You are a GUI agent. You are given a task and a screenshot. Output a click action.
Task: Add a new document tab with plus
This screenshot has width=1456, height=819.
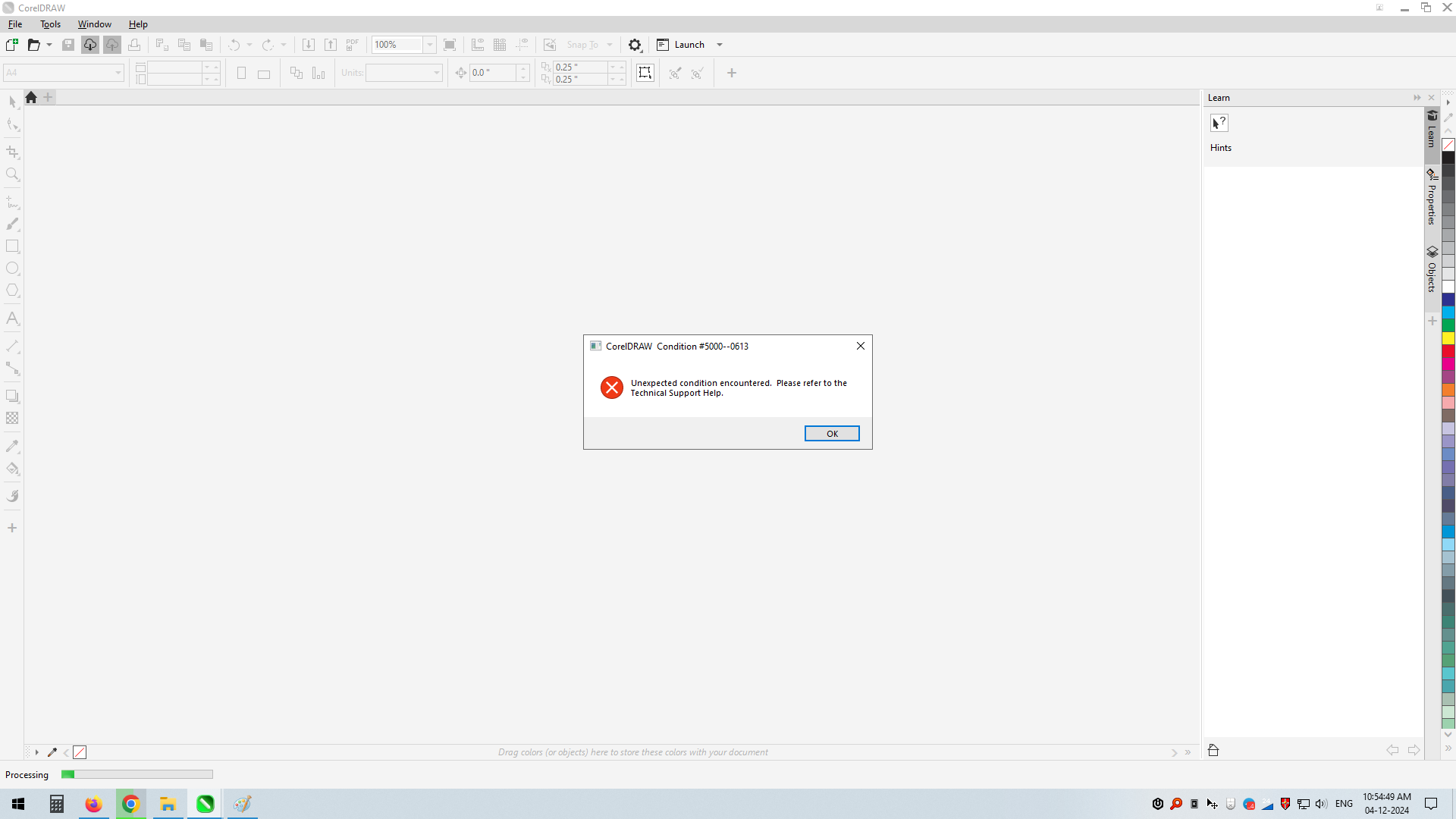pyautogui.click(x=48, y=97)
